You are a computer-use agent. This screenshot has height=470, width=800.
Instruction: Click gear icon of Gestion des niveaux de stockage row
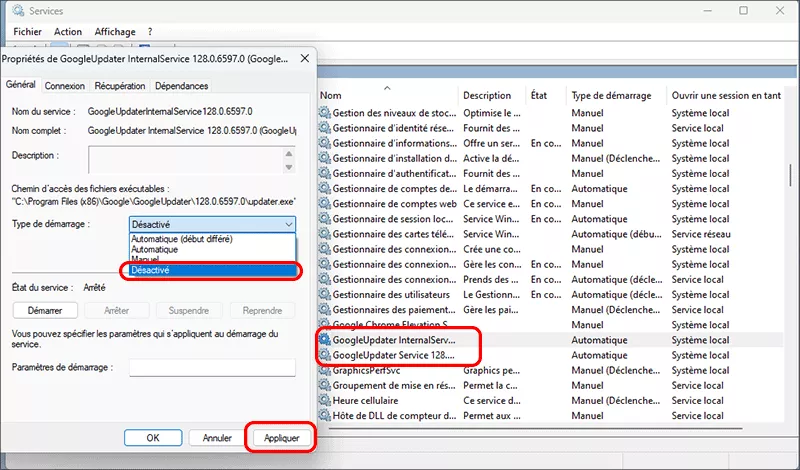tap(324, 113)
